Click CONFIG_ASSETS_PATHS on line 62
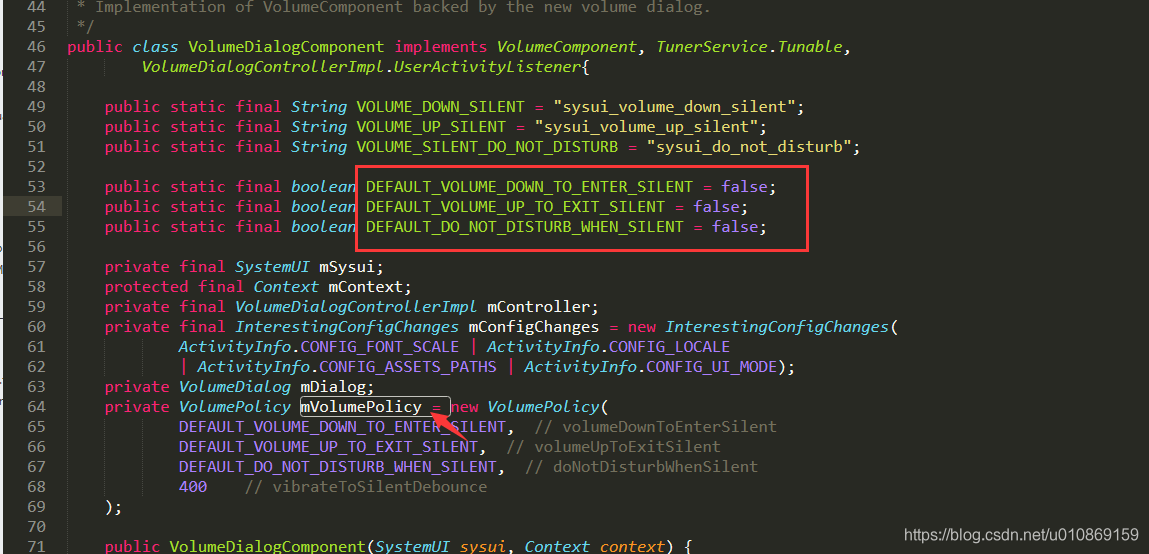The width and height of the screenshot is (1149, 554). tap(407, 367)
